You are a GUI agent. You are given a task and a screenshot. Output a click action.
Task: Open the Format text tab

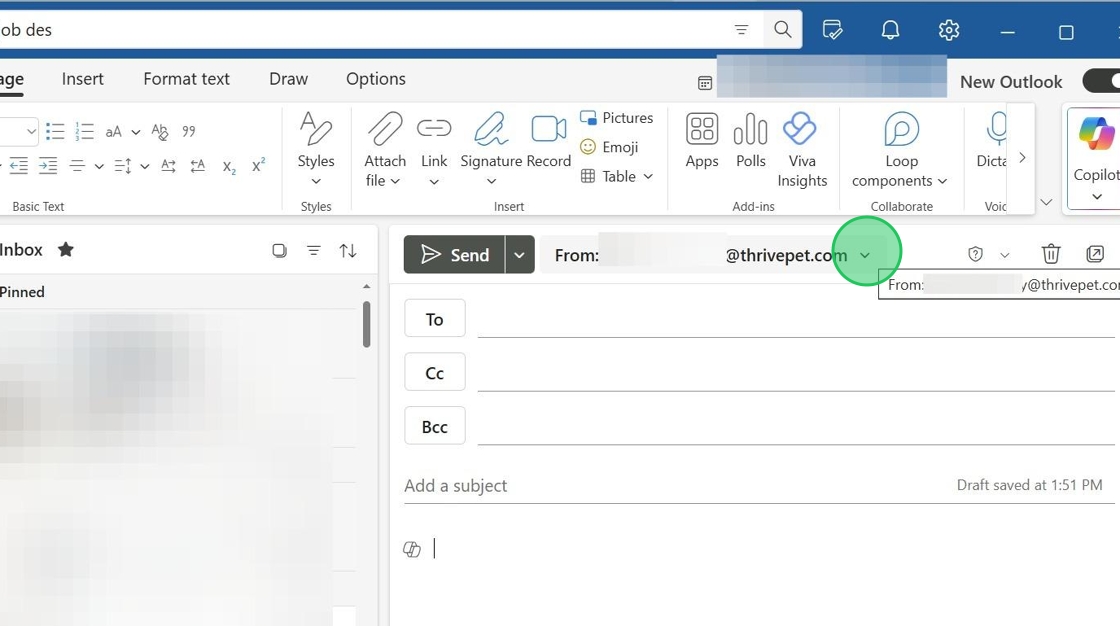(x=186, y=79)
